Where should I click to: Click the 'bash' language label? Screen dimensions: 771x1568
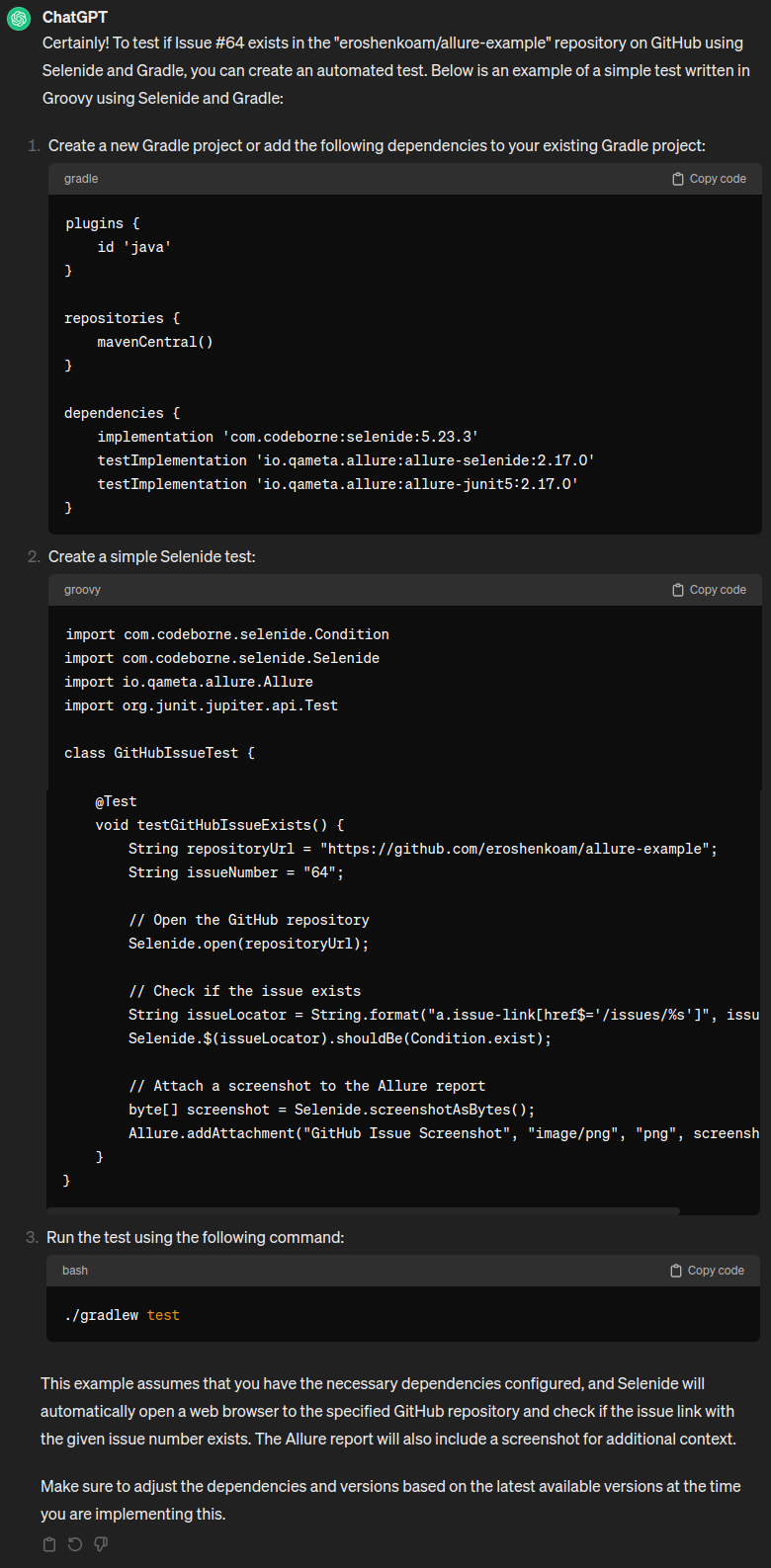[x=75, y=1271]
